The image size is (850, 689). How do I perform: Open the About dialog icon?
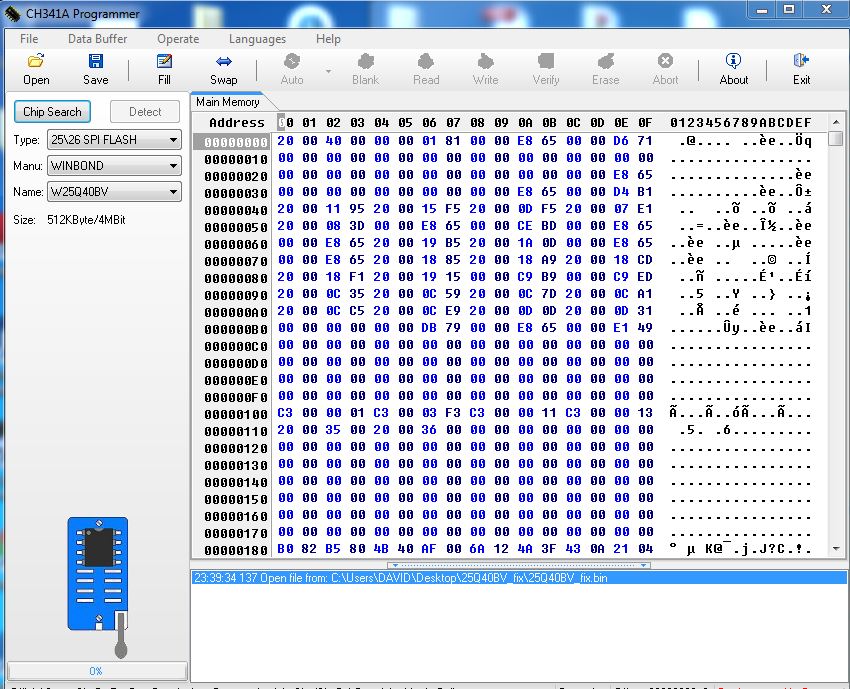tap(733, 69)
